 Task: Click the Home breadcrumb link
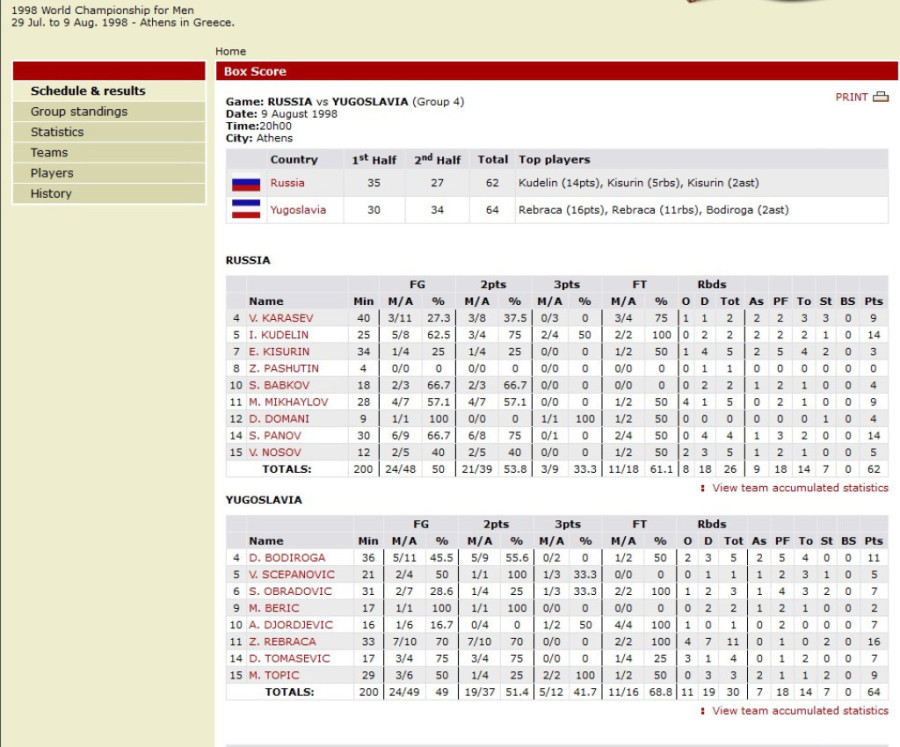pyautogui.click(x=230, y=51)
